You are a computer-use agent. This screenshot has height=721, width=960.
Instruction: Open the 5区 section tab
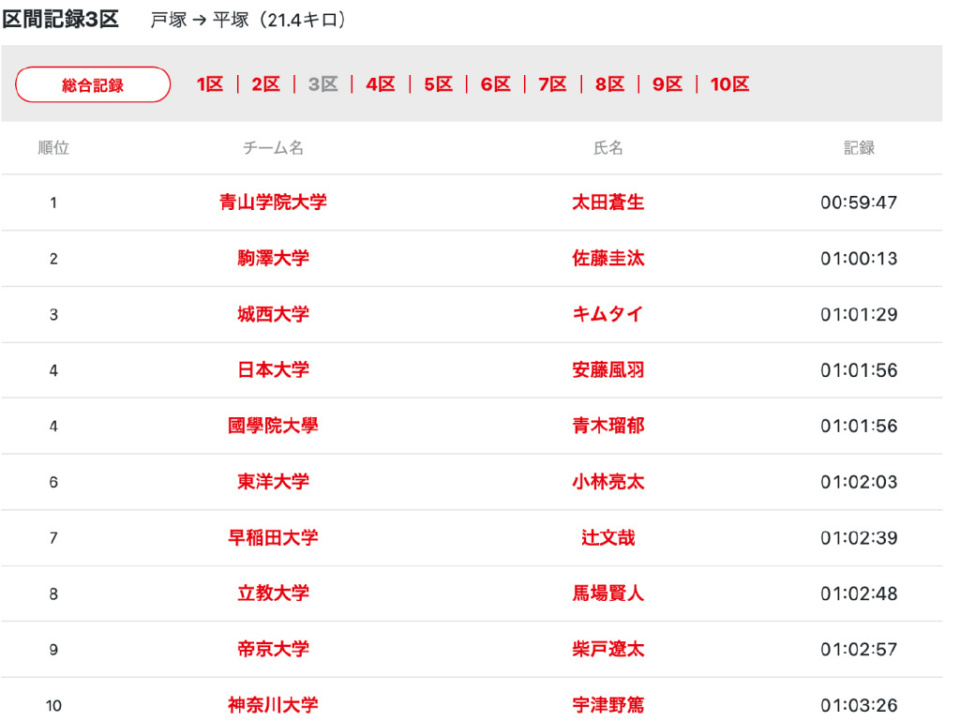coord(438,85)
